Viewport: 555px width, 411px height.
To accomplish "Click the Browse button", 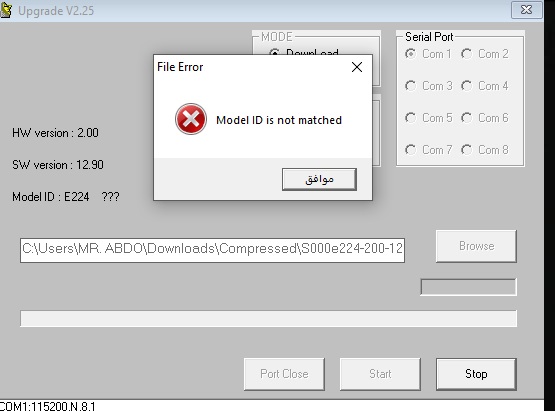I will click(476, 246).
